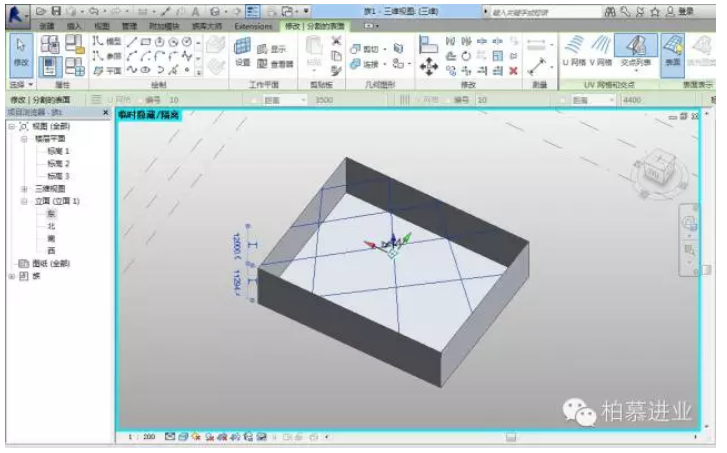Select the Reference line tool (参照)
727x453 pixels.
click(x=107, y=56)
